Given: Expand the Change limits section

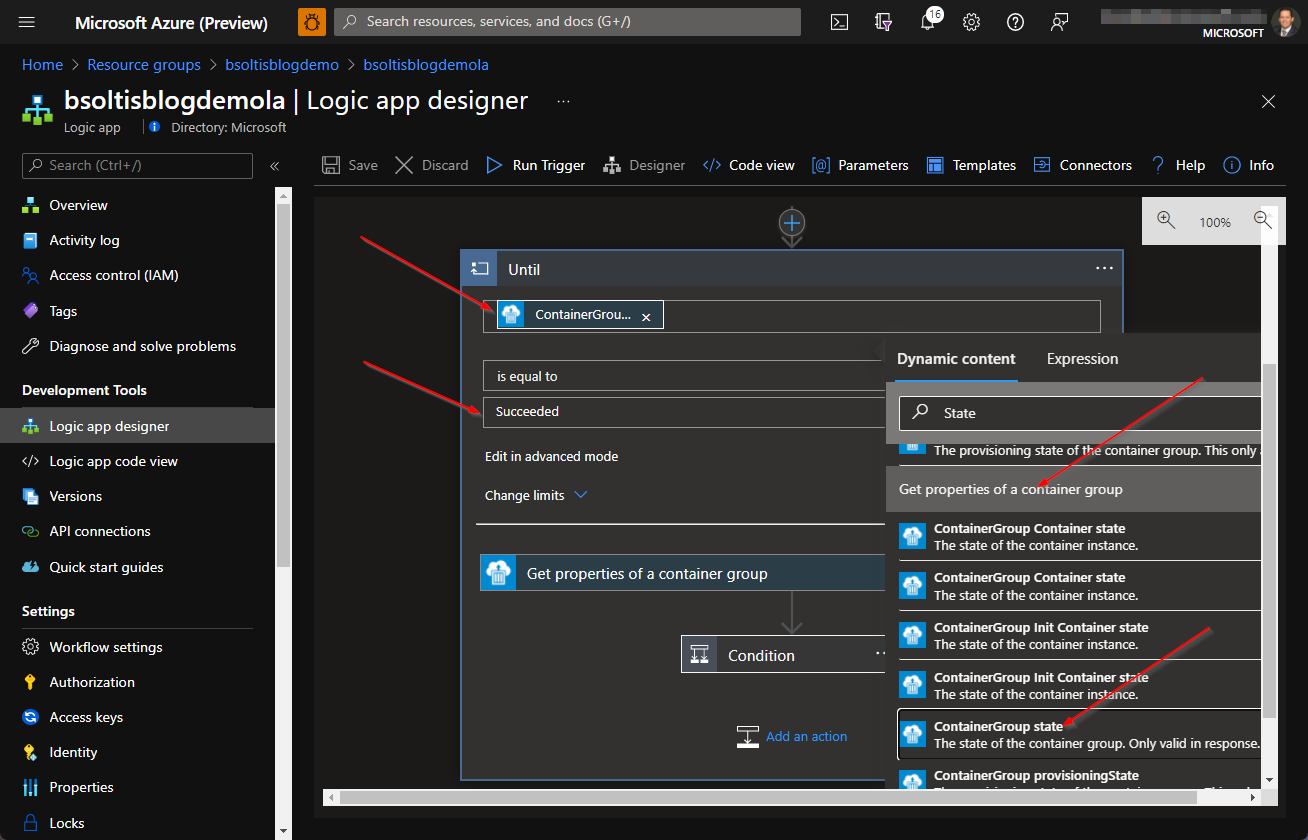Looking at the screenshot, I should click(535, 495).
